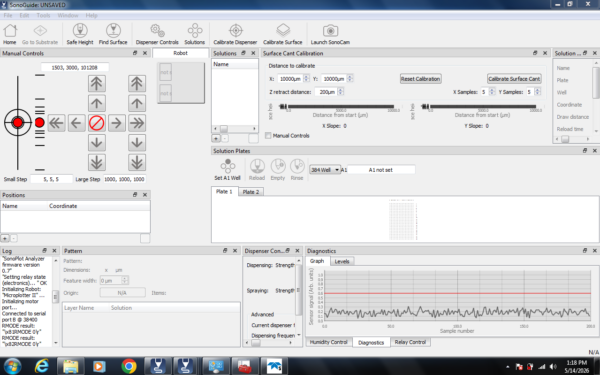Click the Home toolbar icon
The height and width of the screenshot is (375, 600).
tap(10, 34)
